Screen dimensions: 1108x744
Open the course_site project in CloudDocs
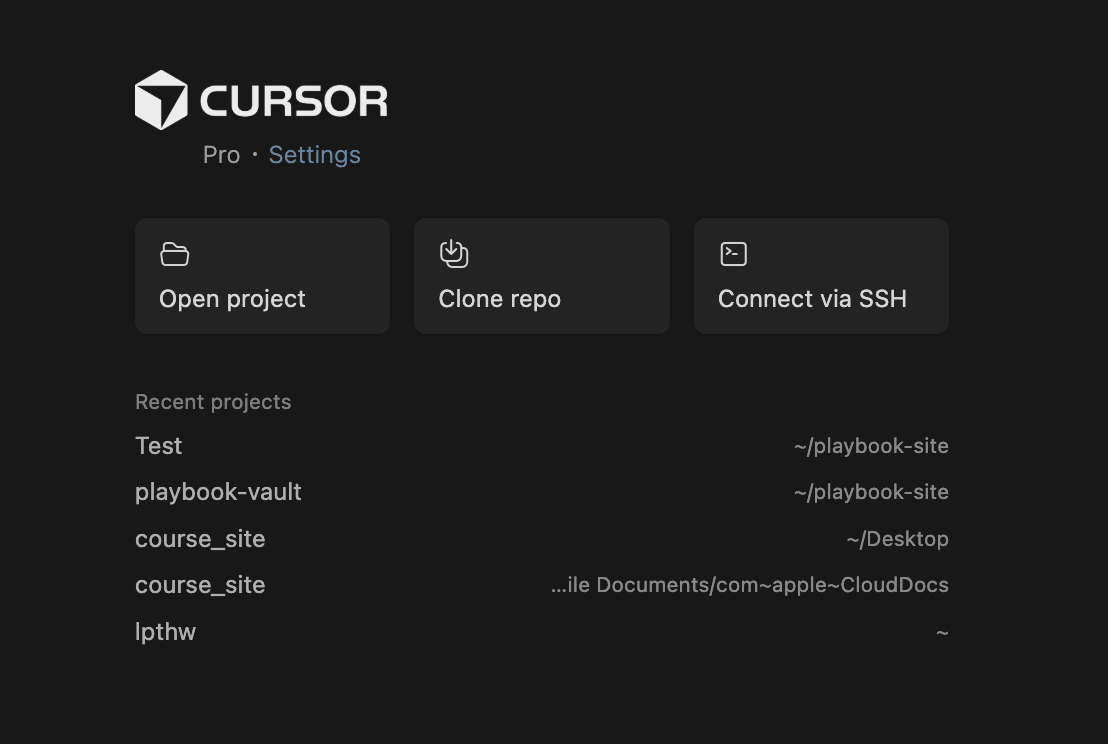click(x=200, y=585)
